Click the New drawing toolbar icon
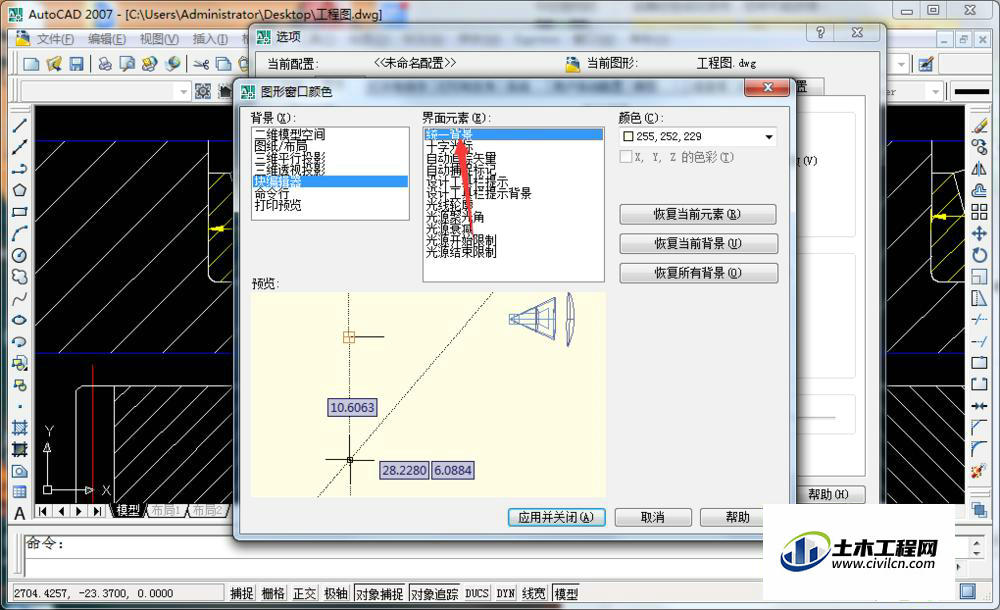The width and height of the screenshot is (1000, 610). (31, 64)
